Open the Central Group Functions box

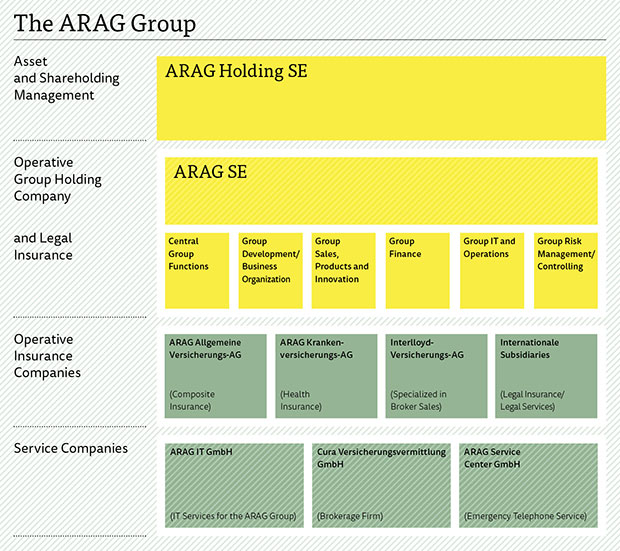click(x=197, y=270)
